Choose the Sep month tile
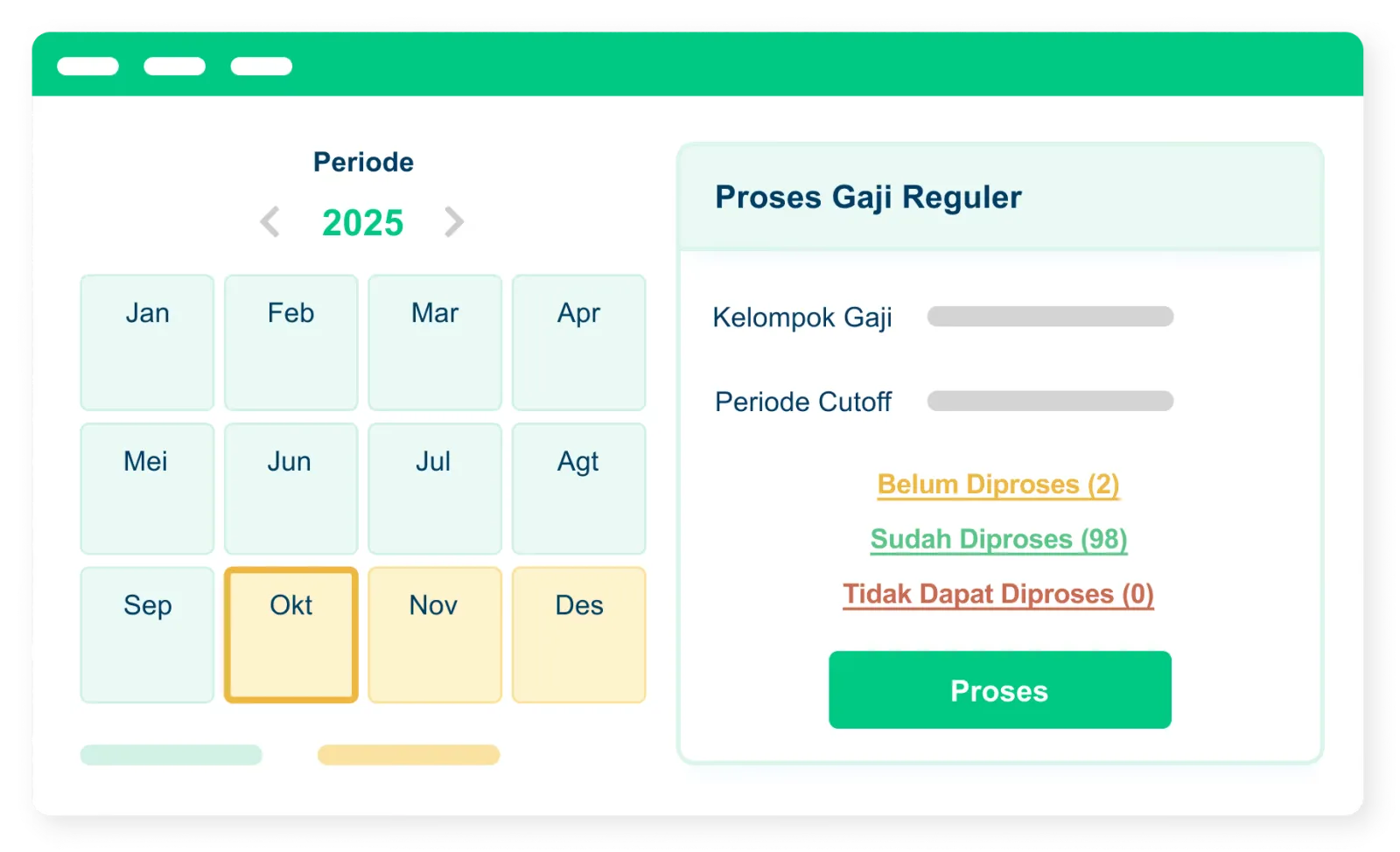 point(147,635)
